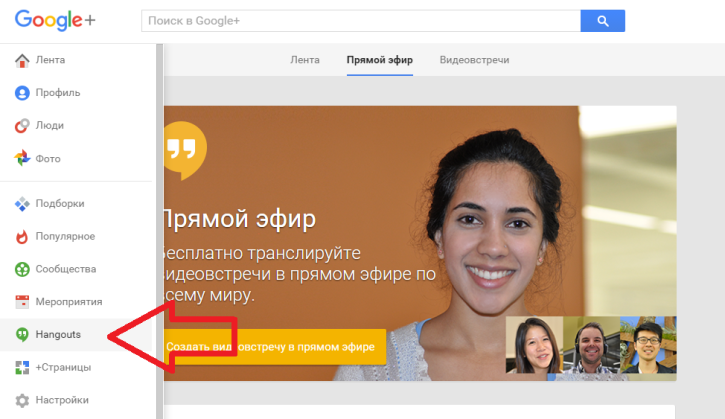Click the man with headset thumbnail
Viewport: 725px width, 419px height.
591,345
